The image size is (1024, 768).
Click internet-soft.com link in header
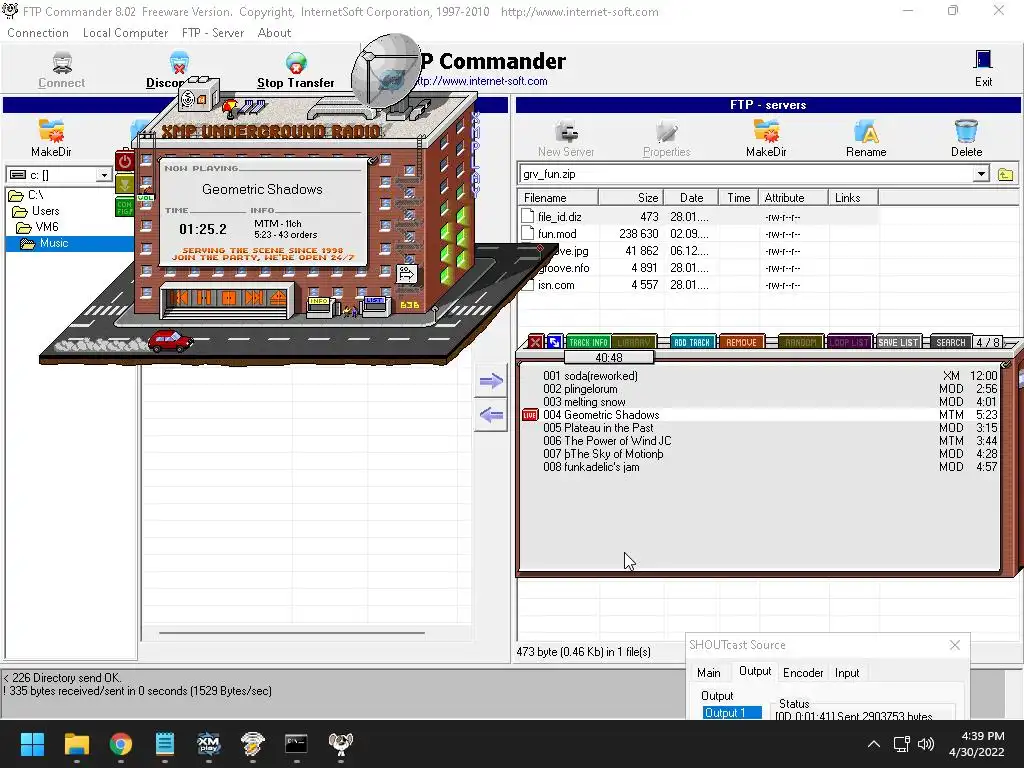481,81
